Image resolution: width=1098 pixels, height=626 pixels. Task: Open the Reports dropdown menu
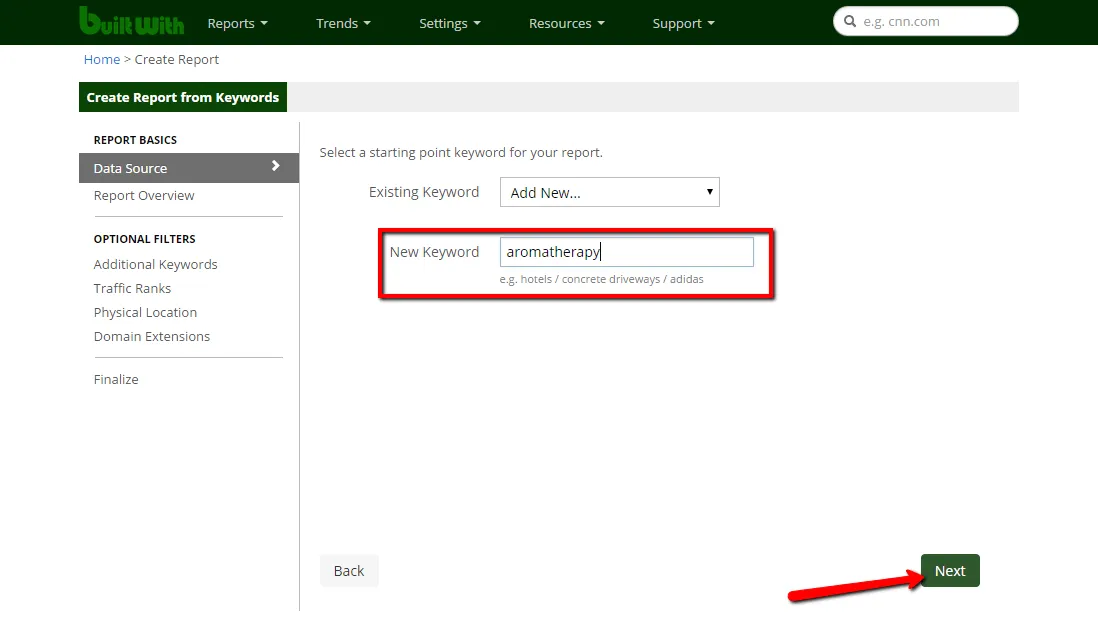coord(237,23)
